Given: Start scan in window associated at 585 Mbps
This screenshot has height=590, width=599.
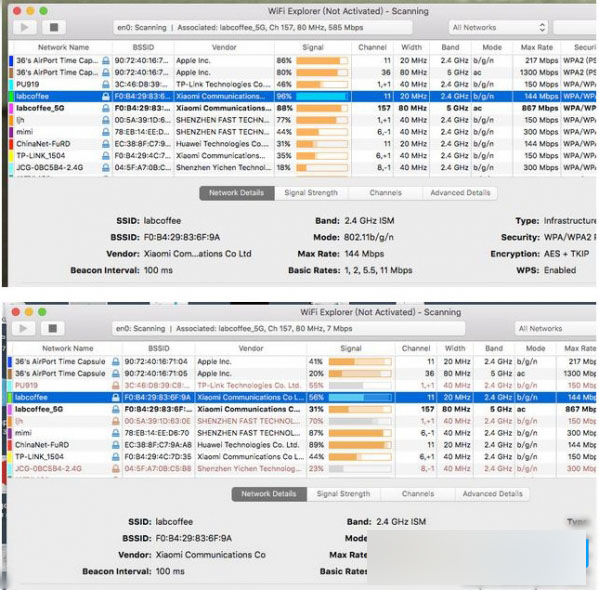Looking at the screenshot, I should 25,28.
